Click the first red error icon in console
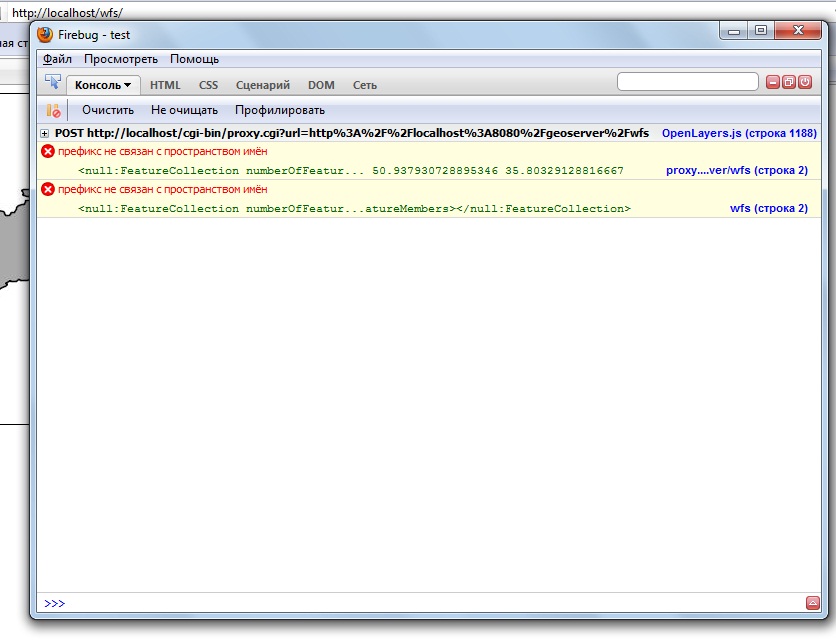Image resolution: width=836 pixels, height=644 pixels. coord(48,151)
